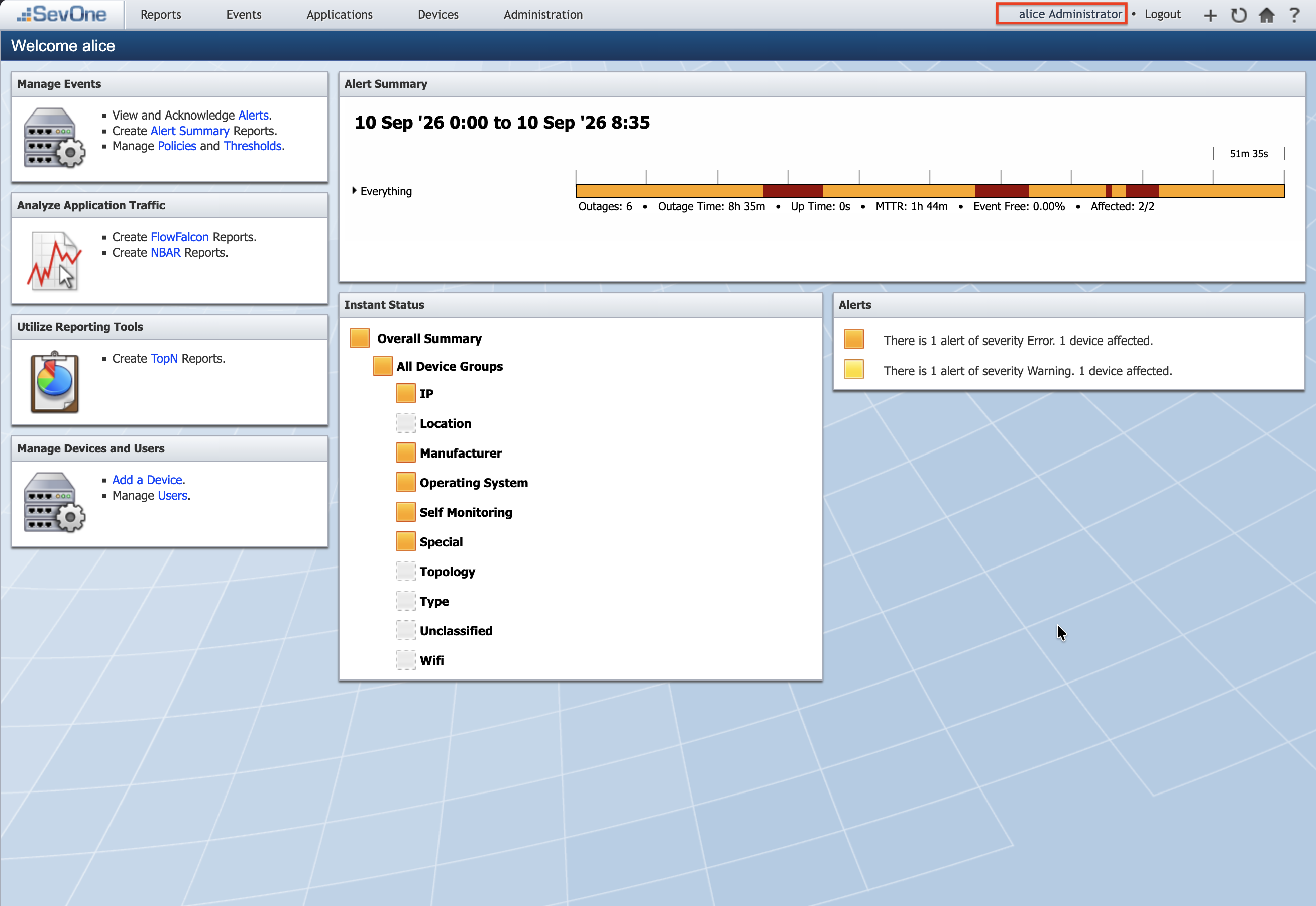Viewport: 1316px width, 906px height.
Task: Click Logout
Action: 1162,14
